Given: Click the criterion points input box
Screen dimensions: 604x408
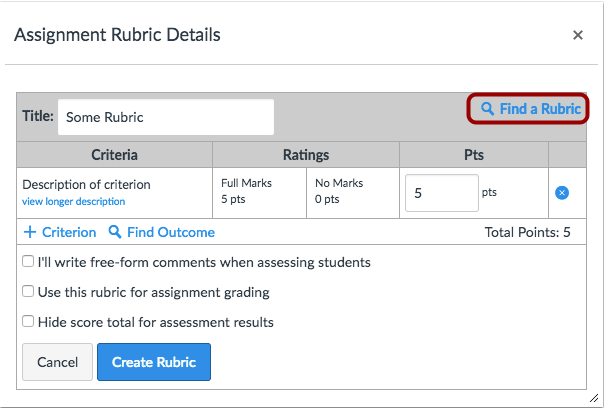Looking at the screenshot, I should click(x=441, y=192).
